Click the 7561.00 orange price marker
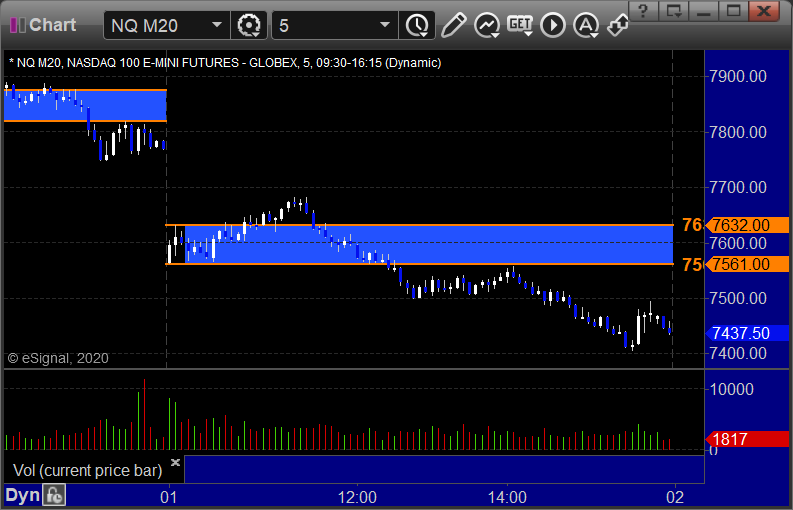This screenshot has width=793, height=510. click(x=747, y=264)
